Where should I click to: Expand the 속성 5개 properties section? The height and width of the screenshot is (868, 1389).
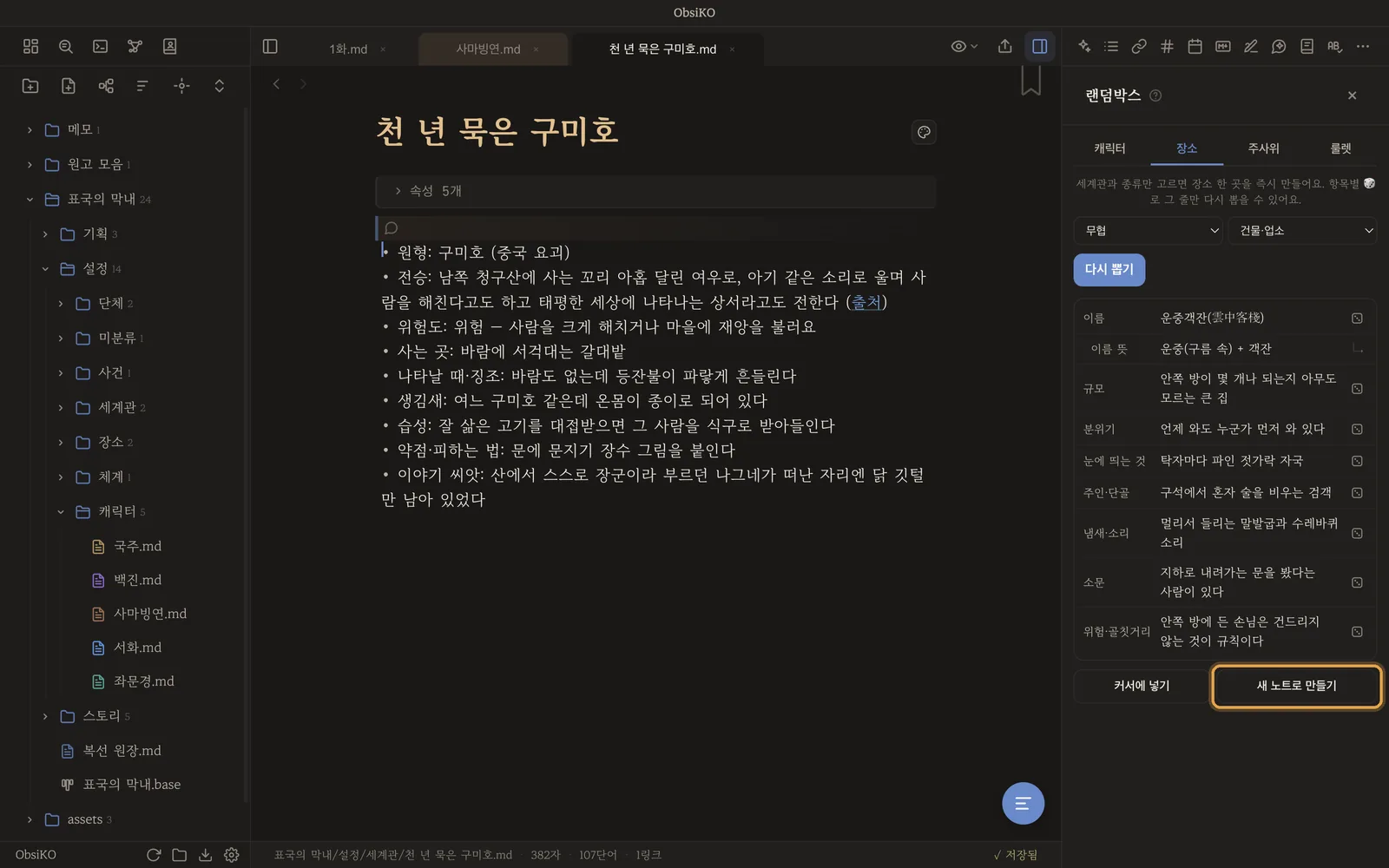coord(655,191)
